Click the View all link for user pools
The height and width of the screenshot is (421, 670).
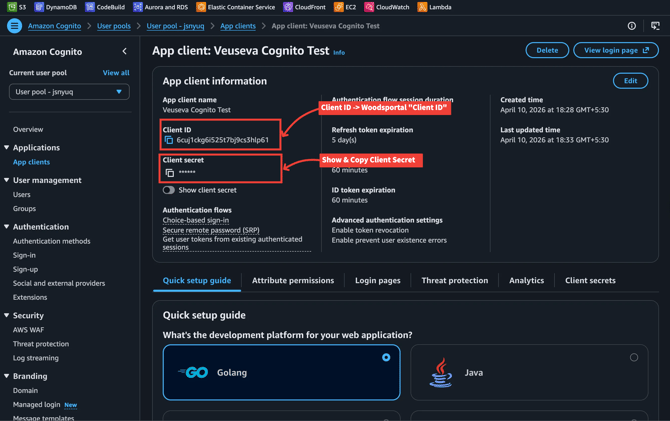(x=116, y=73)
